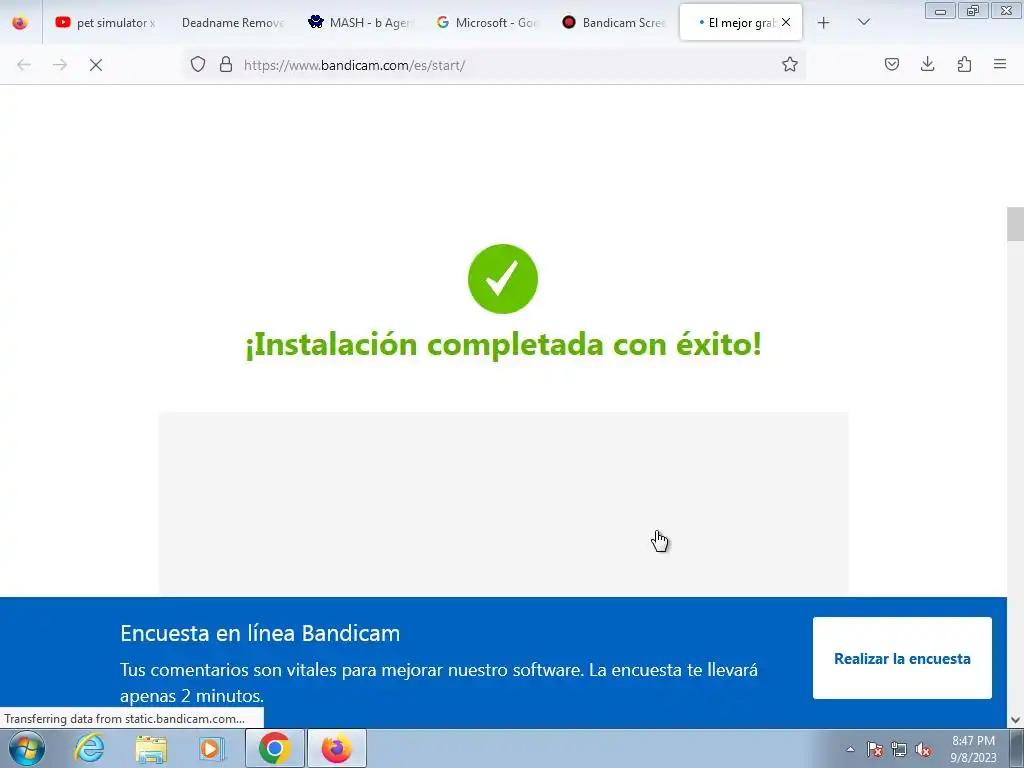
Task: Go forward using the forward arrow
Action: [x=60, y=65]
